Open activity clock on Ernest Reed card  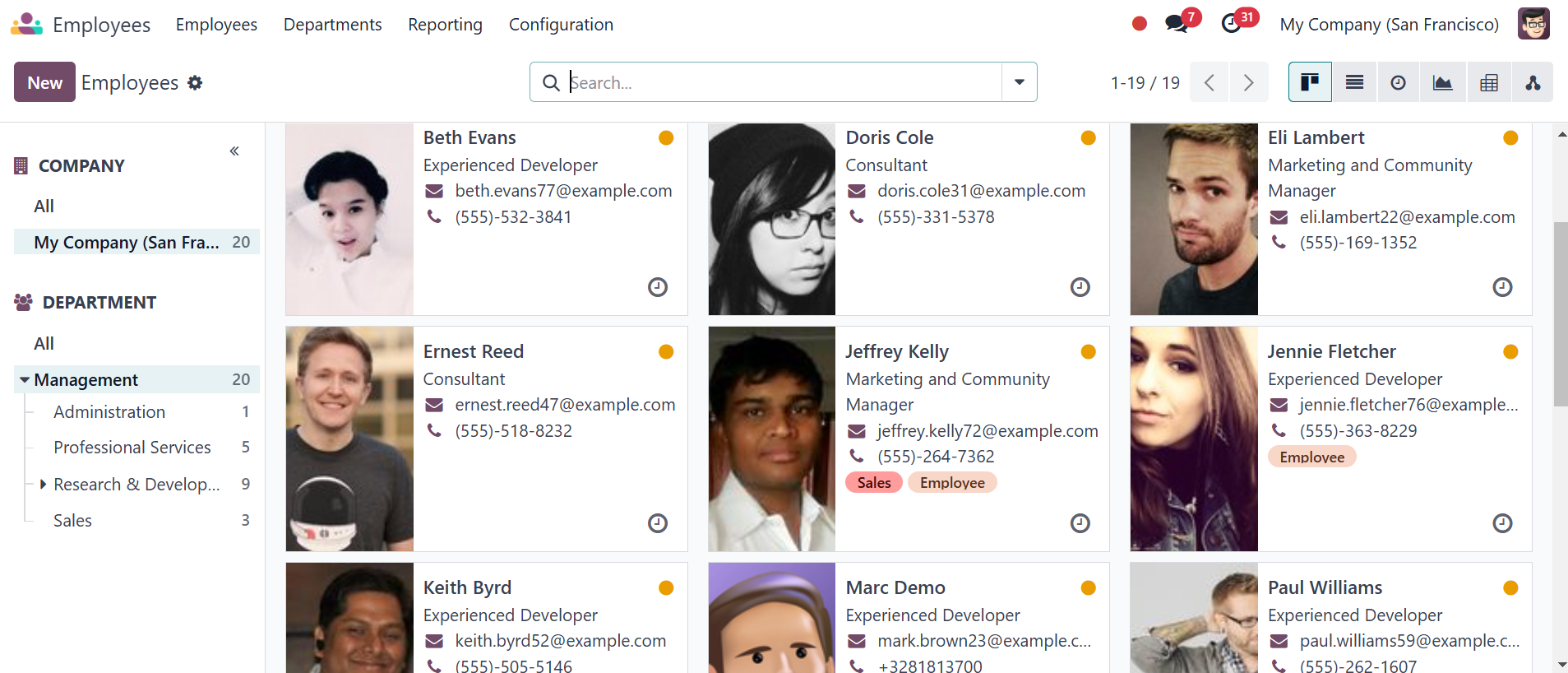click(658, 523)
